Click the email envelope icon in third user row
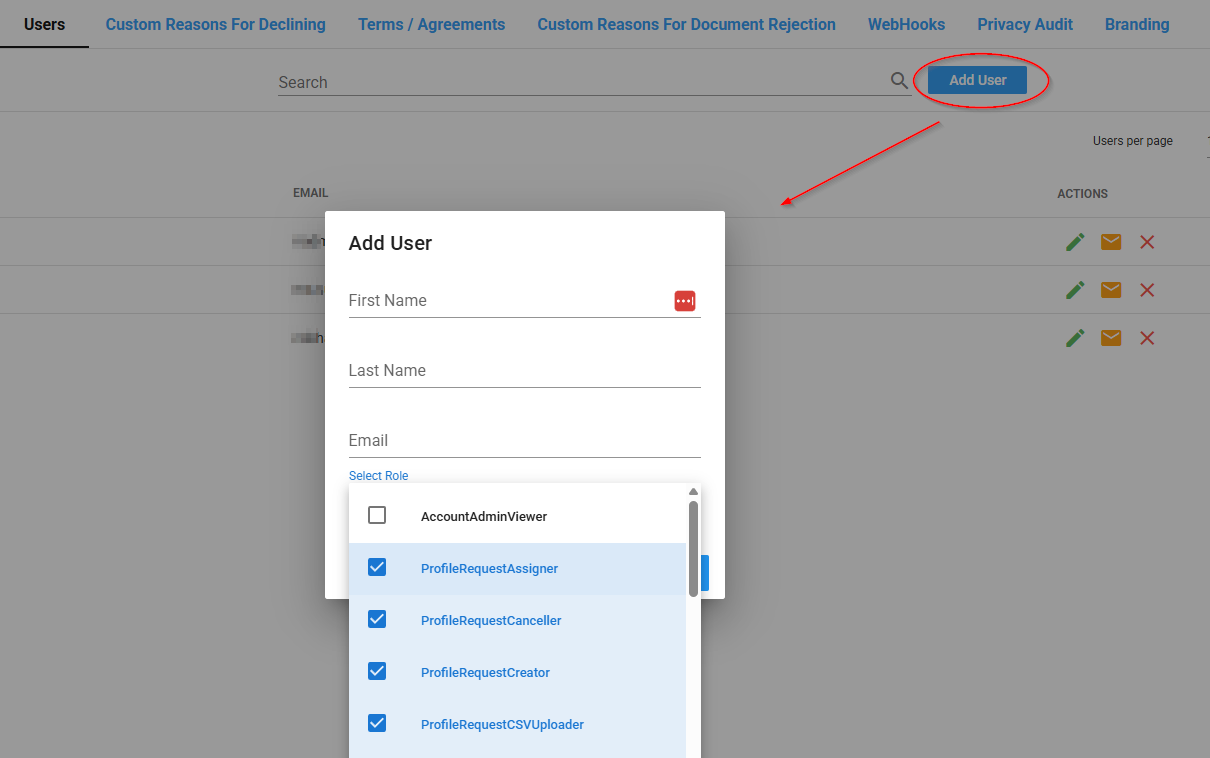The image size is (1210, 758). point(1111,338)
